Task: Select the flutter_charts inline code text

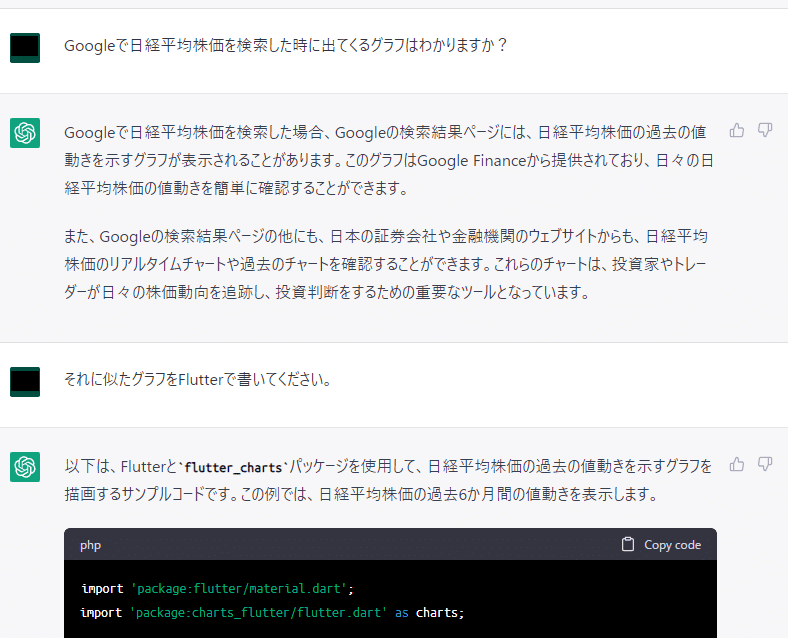Action: click(x=233, y=468)
